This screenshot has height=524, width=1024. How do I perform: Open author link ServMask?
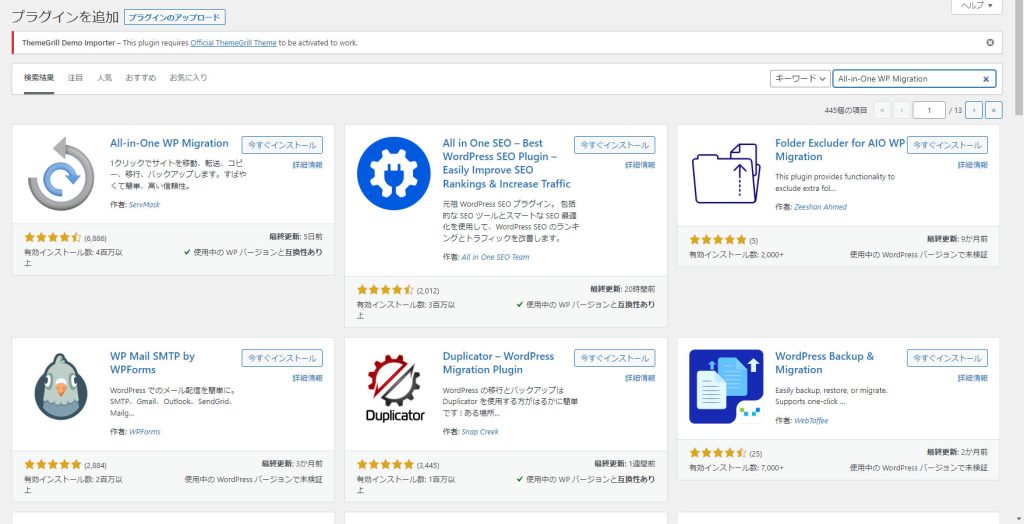[144, 205]
